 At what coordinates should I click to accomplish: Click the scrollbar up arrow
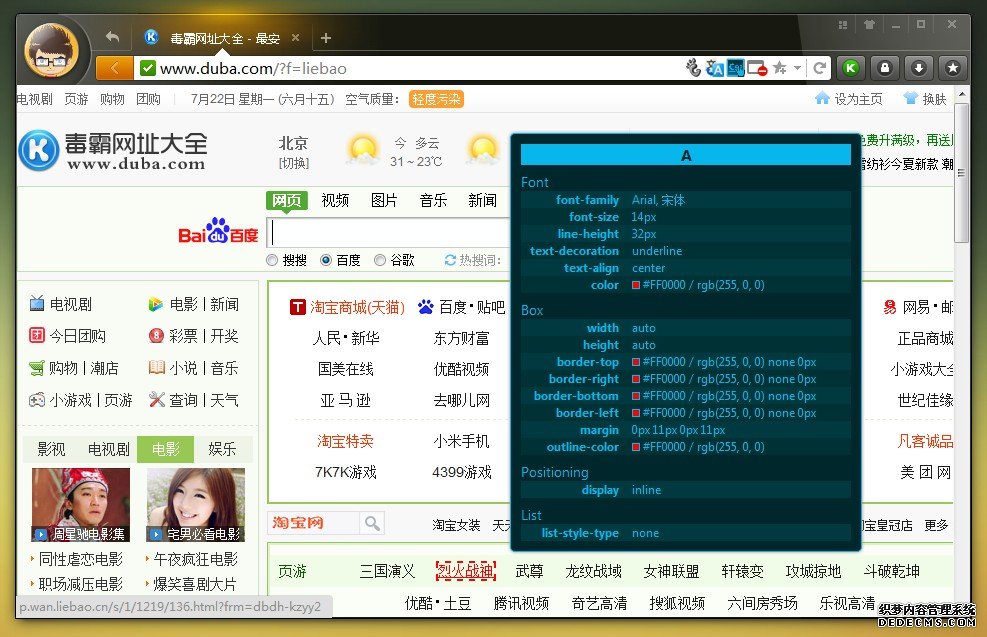tap(961, 95)
